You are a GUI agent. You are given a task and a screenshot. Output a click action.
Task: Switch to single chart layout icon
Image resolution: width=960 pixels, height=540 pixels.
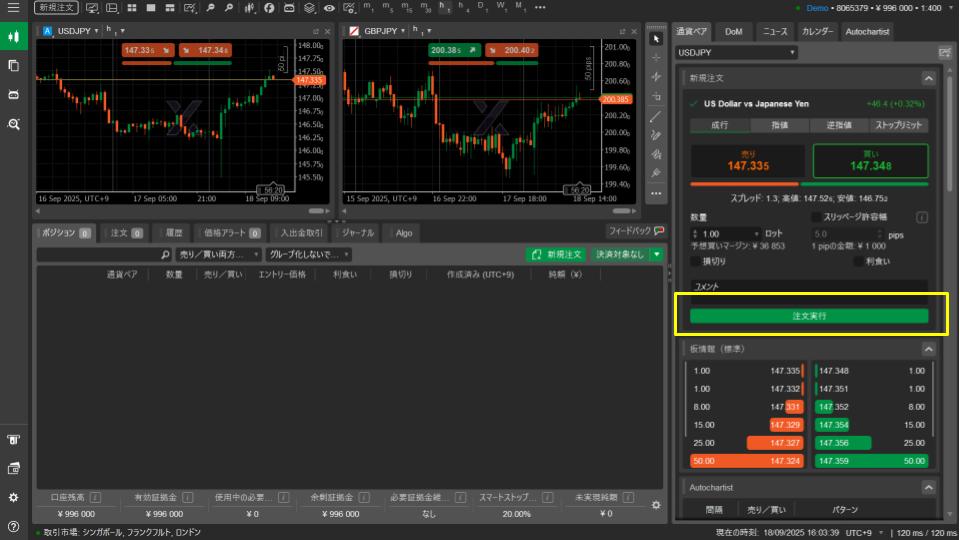[151, 8]
